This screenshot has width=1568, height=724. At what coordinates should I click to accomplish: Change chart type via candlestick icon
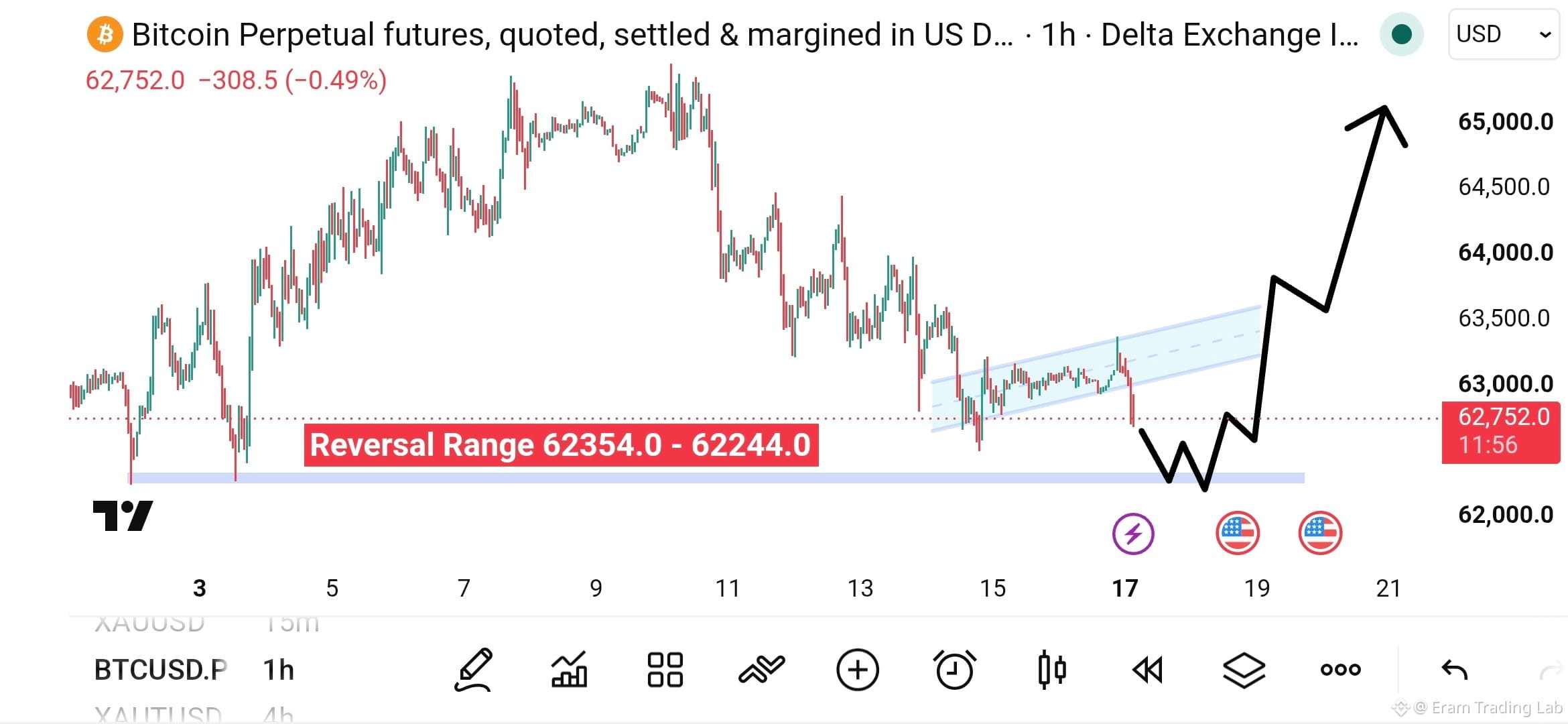click(x=1051, y=670)
